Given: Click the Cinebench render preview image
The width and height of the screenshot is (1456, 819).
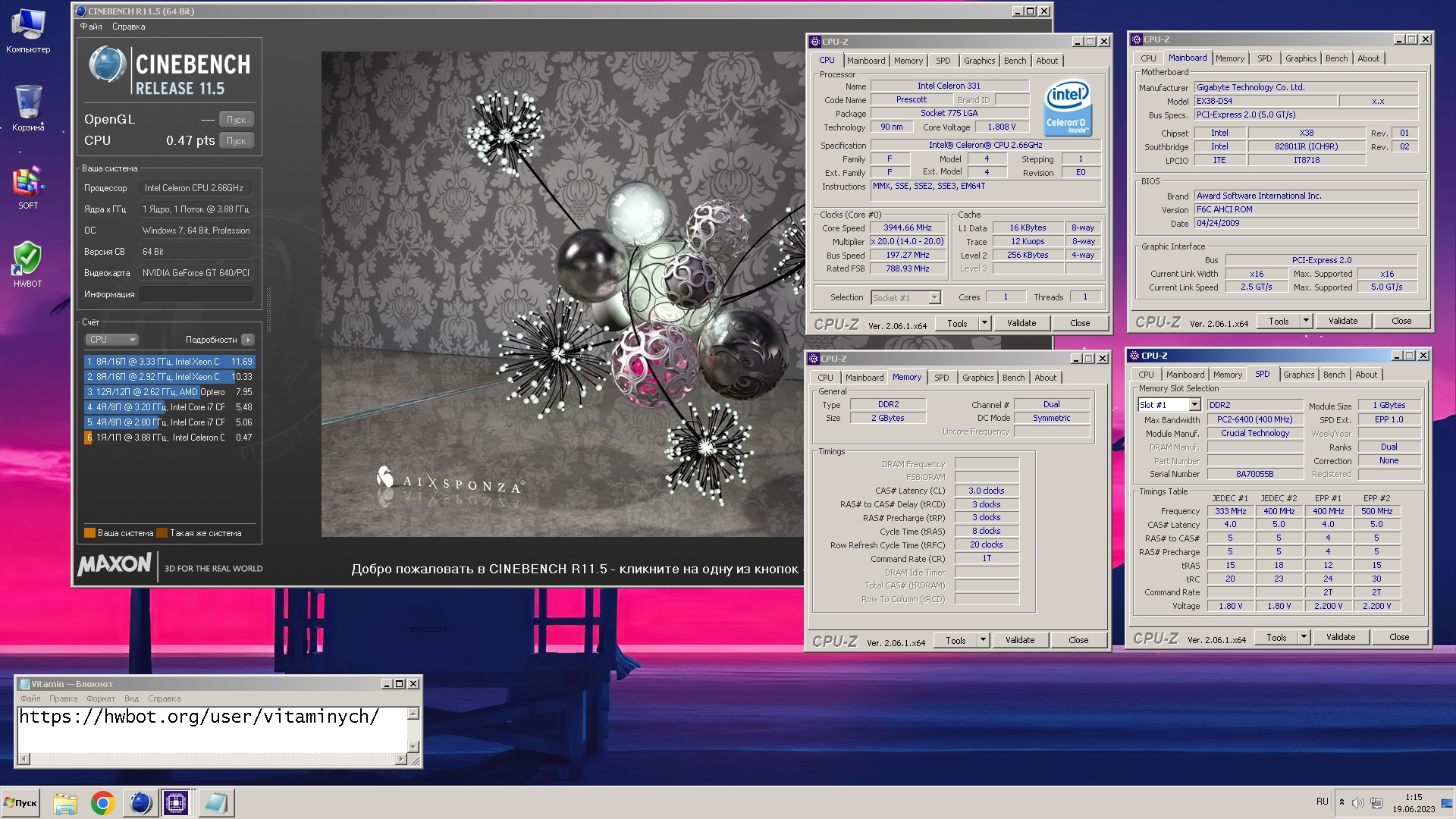Looking at the screenshot, I should click(562, 294).
